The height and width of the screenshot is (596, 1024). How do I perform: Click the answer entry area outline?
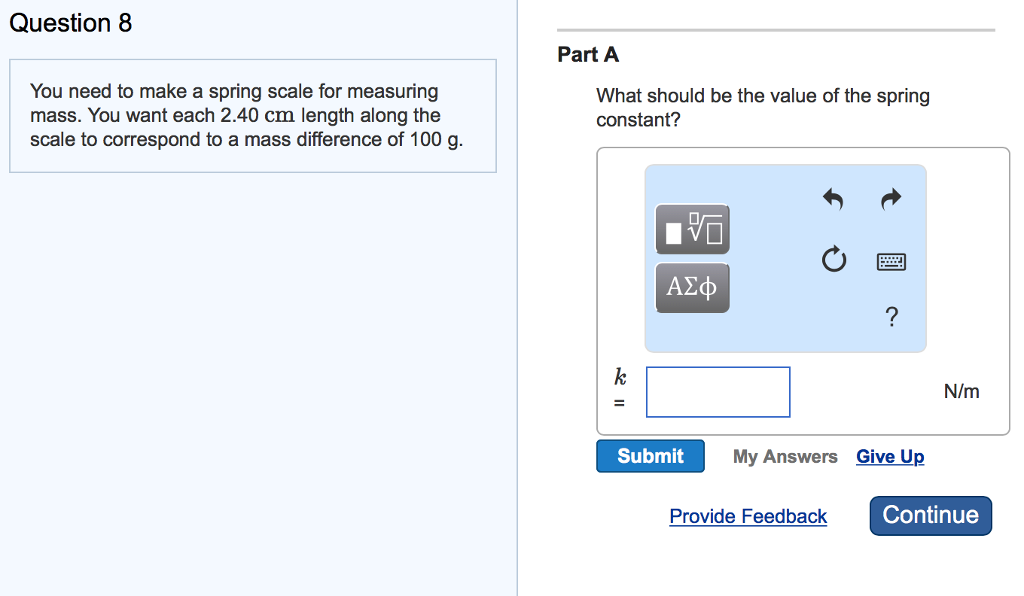point(803,290)
